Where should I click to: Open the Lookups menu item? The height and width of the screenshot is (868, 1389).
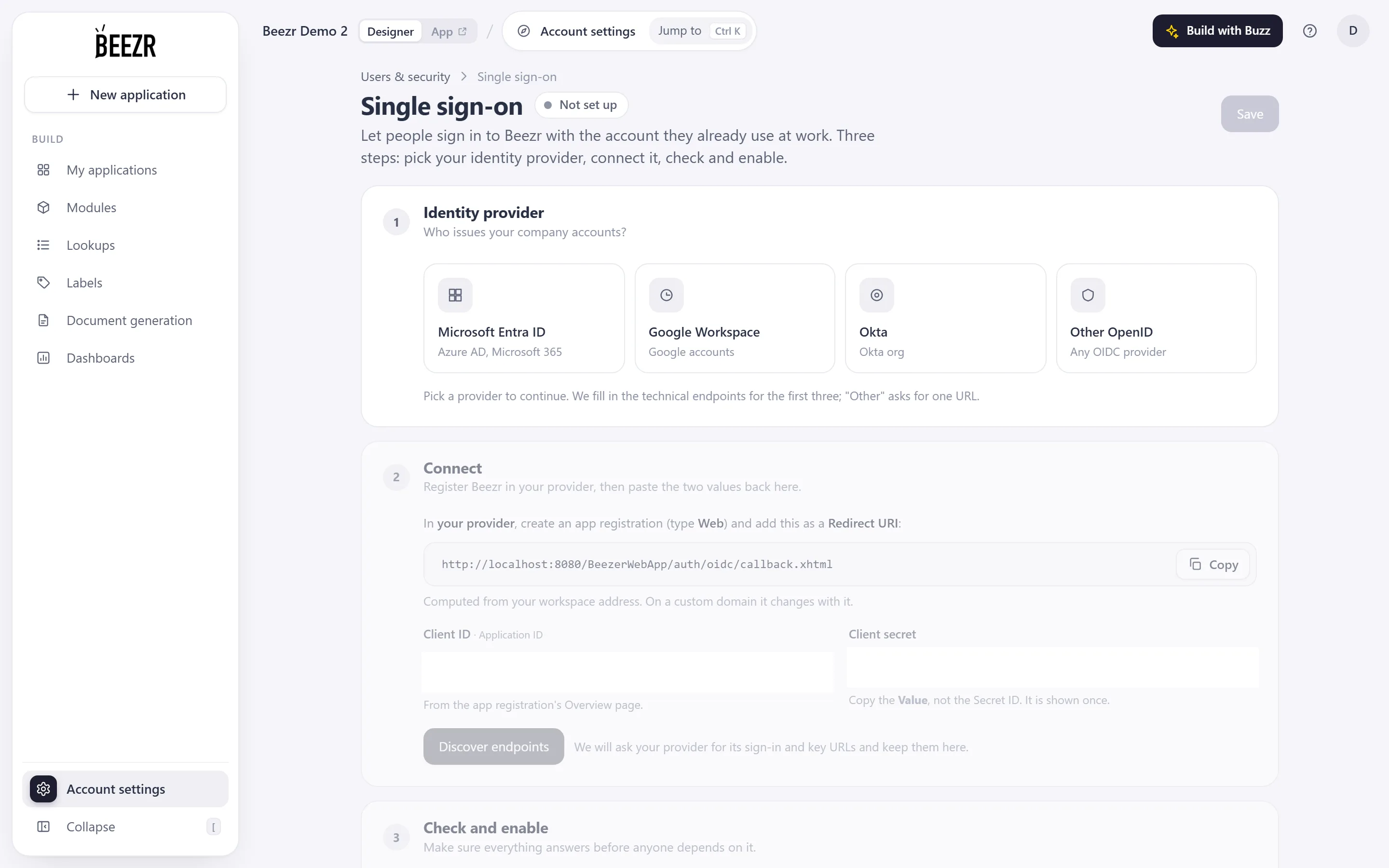coord(125,245)
